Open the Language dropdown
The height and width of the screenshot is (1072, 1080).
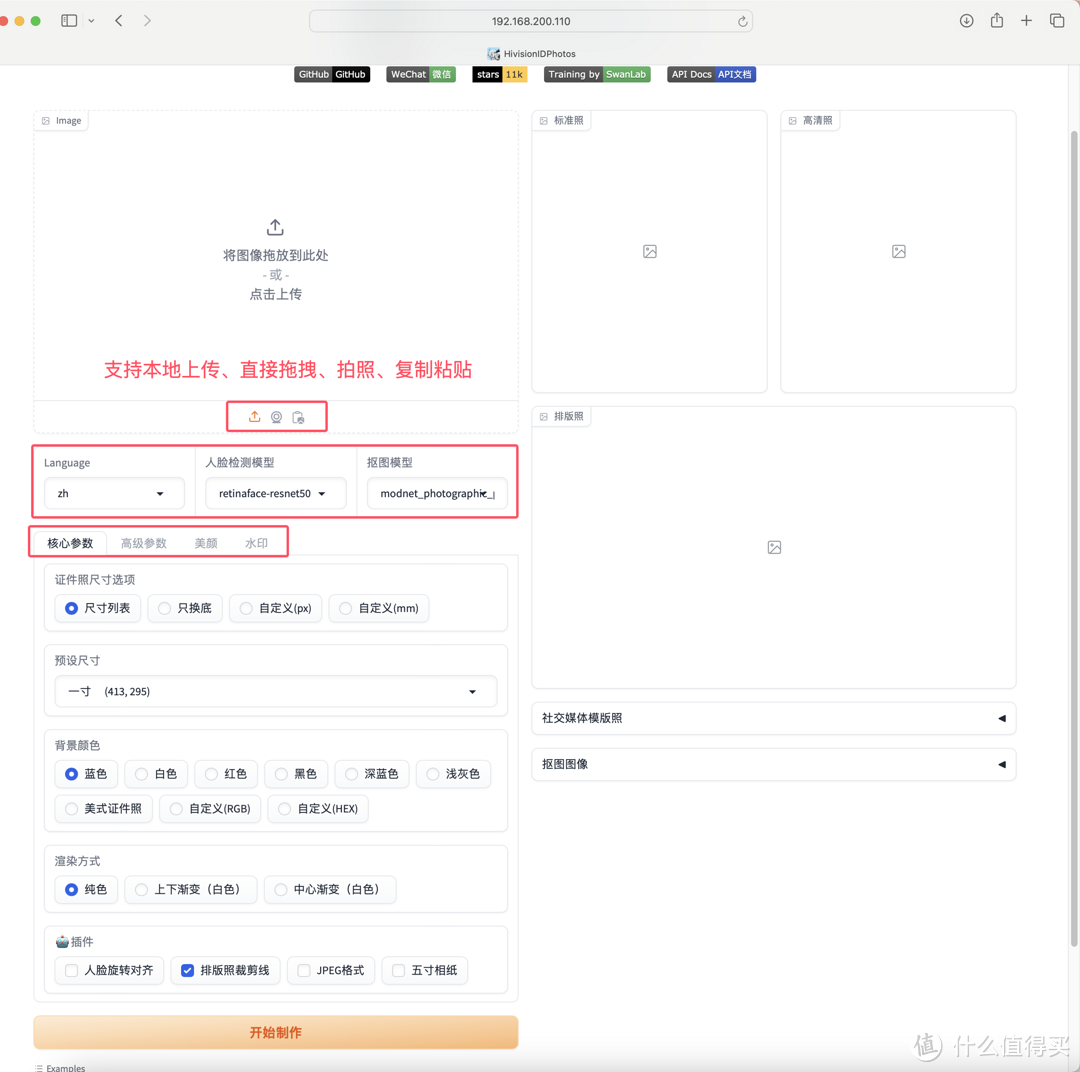coord(114,493)
